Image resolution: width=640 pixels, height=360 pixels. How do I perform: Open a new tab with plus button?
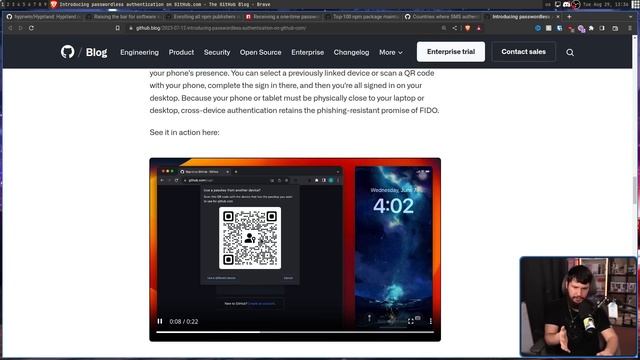[x=569, y=17]
